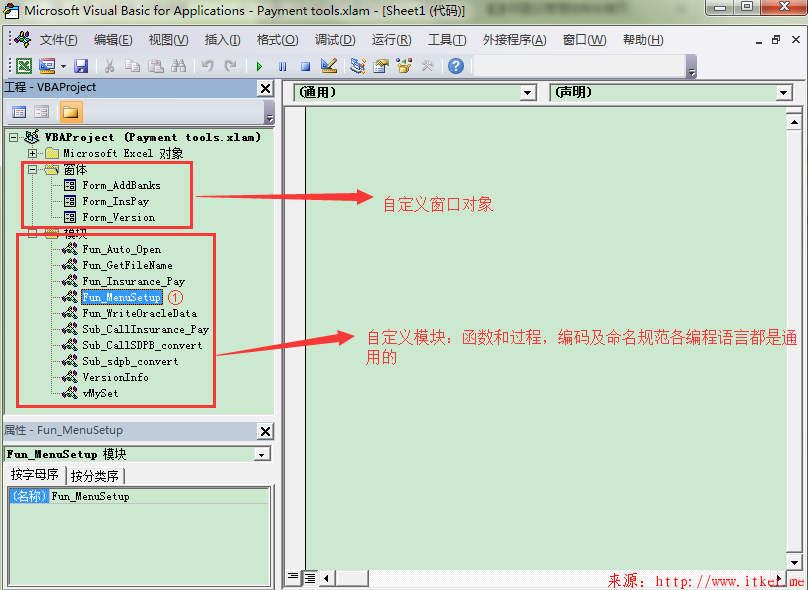Viewport: 808px width, 590px height.
Task: Select the VersionInfo module
Action: pos(115,377)
